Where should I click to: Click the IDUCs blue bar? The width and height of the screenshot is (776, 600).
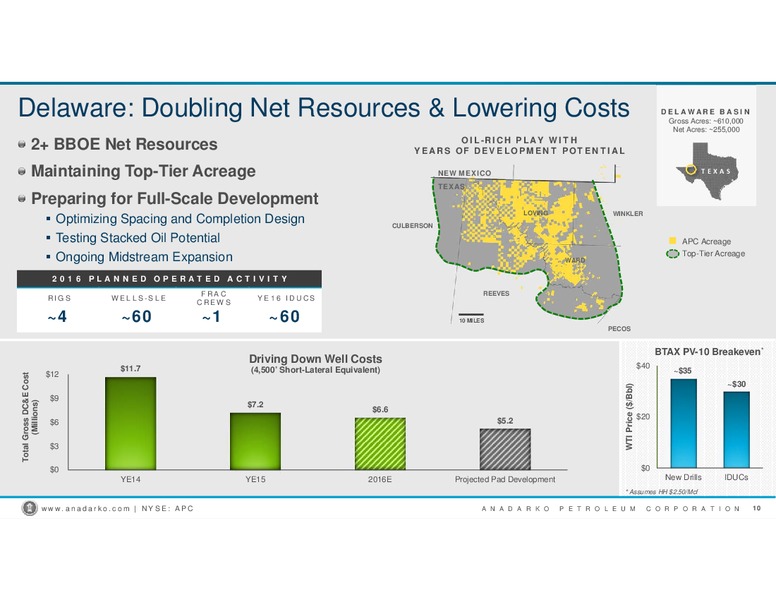[x=736, y=430]
